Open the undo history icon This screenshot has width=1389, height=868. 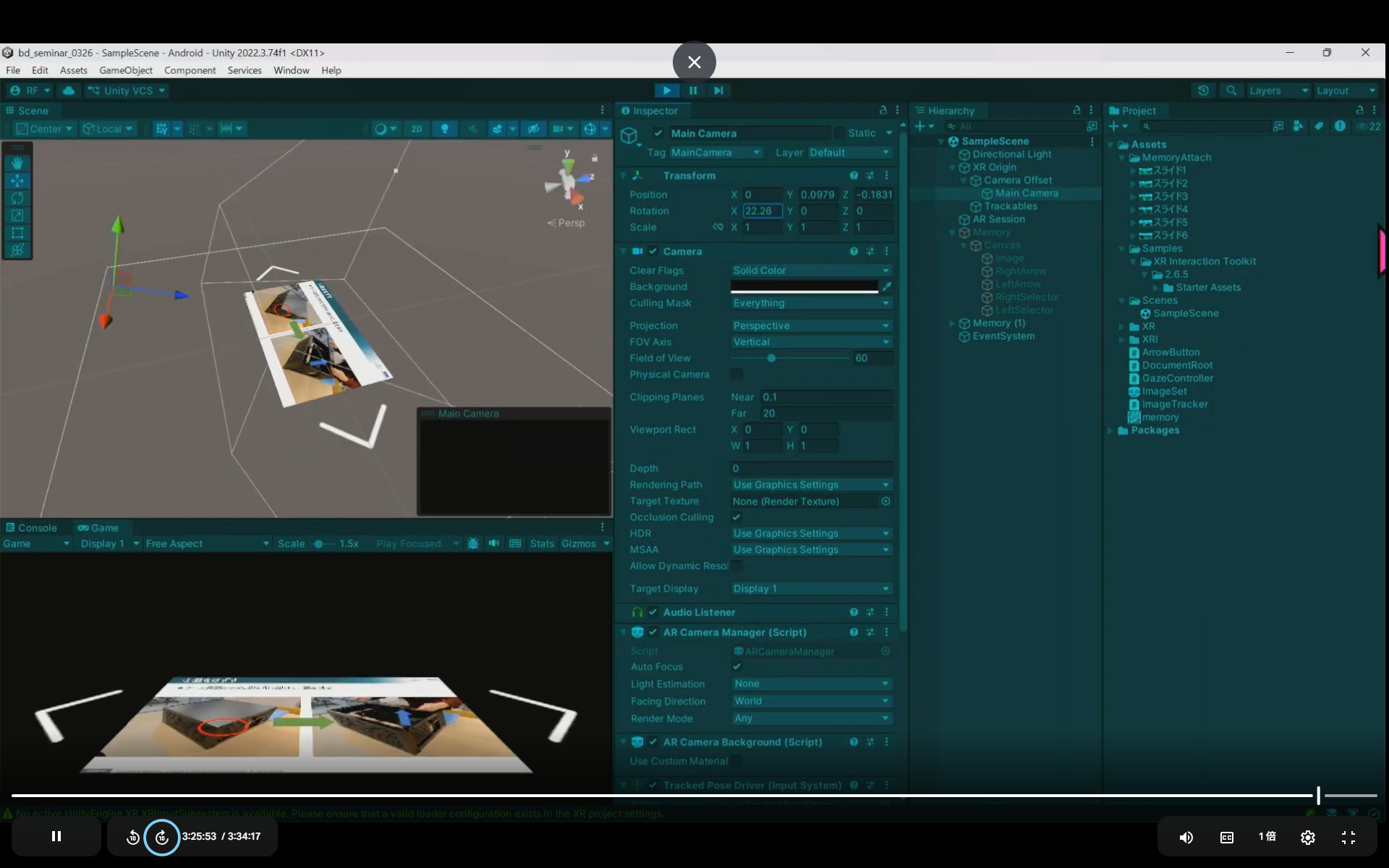click(1203, 90)
